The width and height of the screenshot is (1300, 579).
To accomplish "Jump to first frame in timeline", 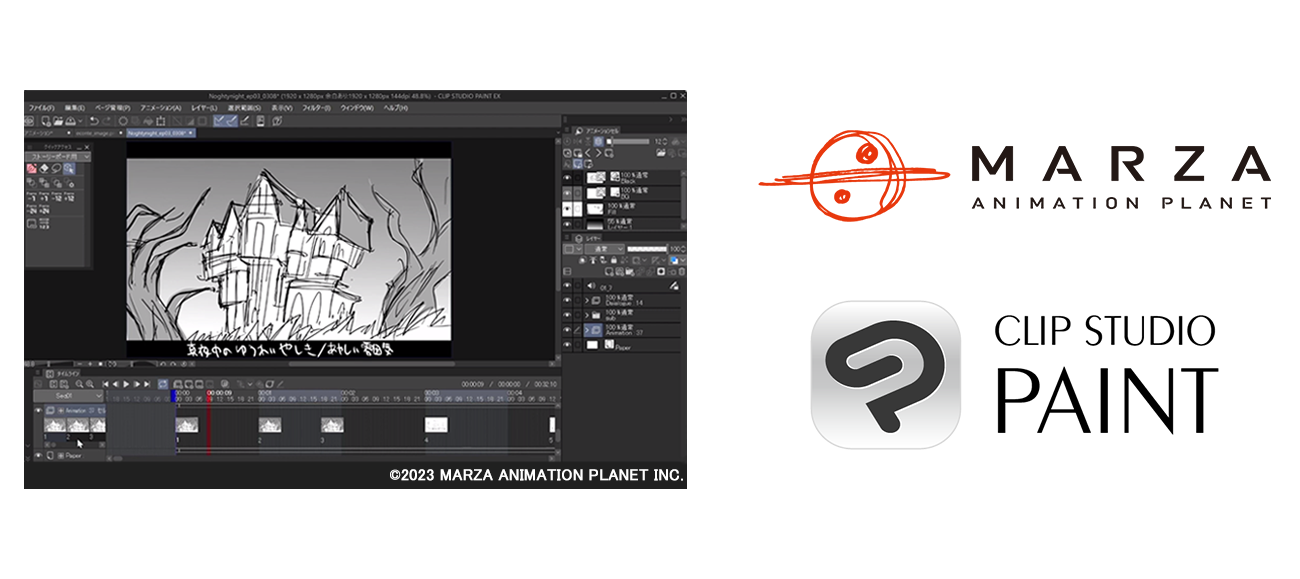I will (105, 384).
